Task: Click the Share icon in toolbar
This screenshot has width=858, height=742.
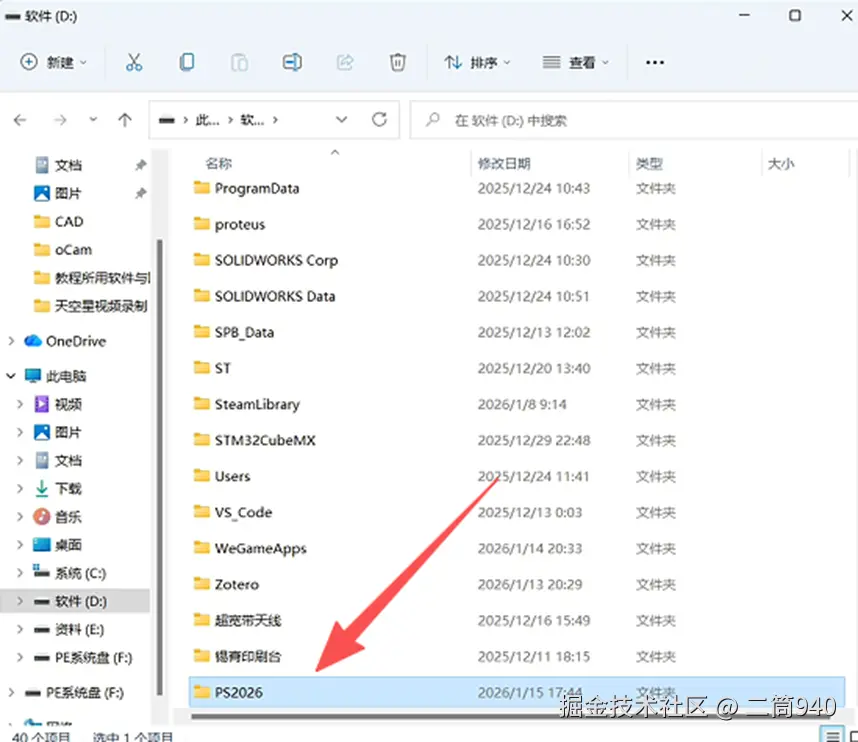Action: [x=345, y=62]
